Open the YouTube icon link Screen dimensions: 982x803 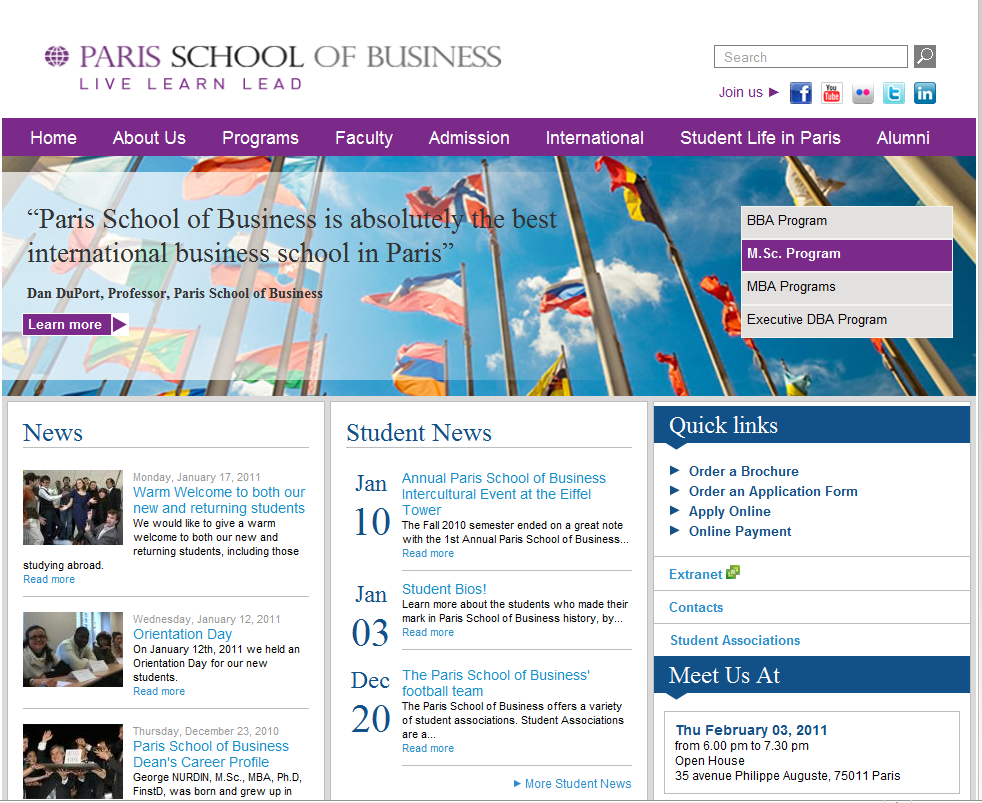click(832, 93)
